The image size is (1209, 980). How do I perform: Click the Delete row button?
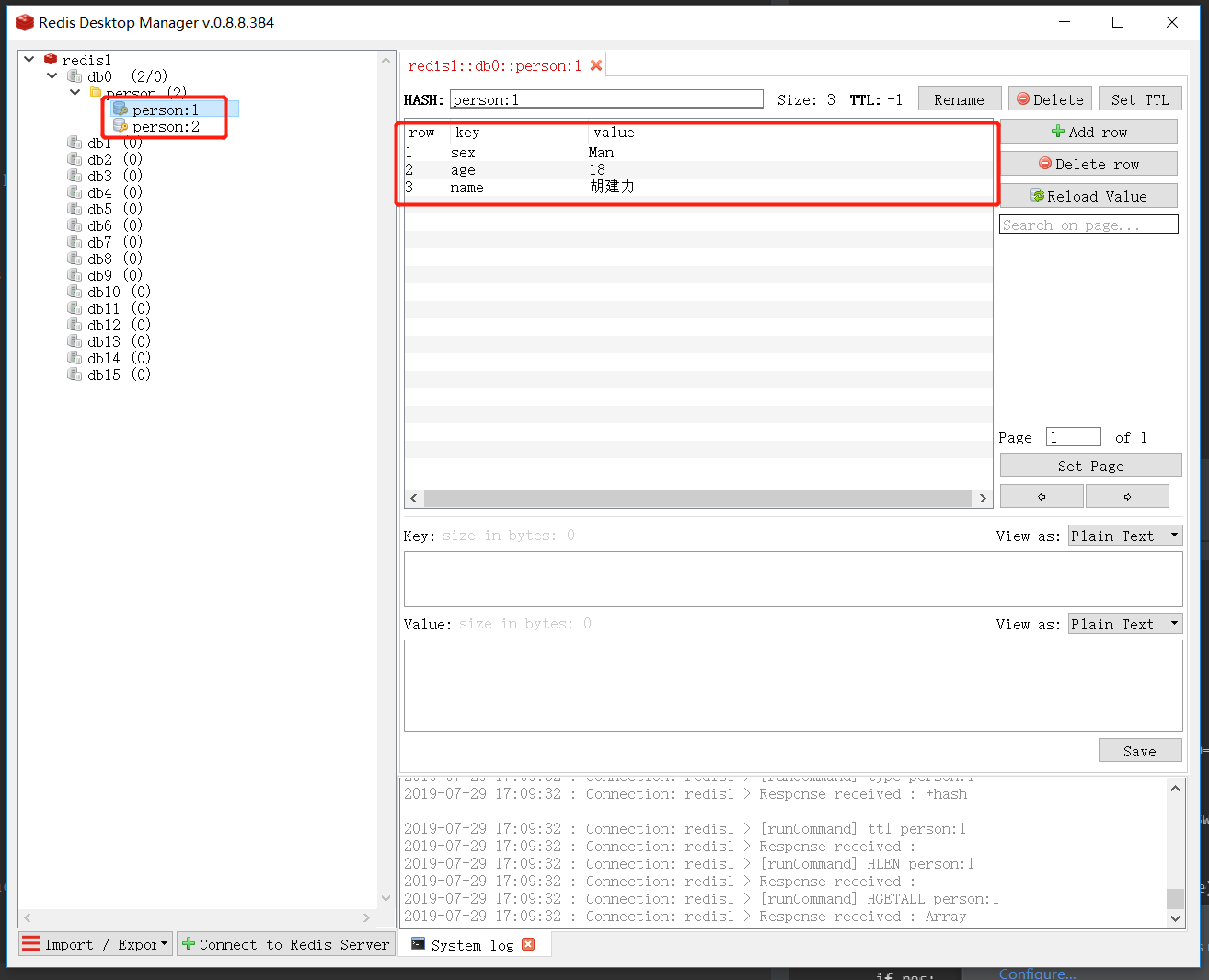pyautogui.click(x=1088, y=164)
